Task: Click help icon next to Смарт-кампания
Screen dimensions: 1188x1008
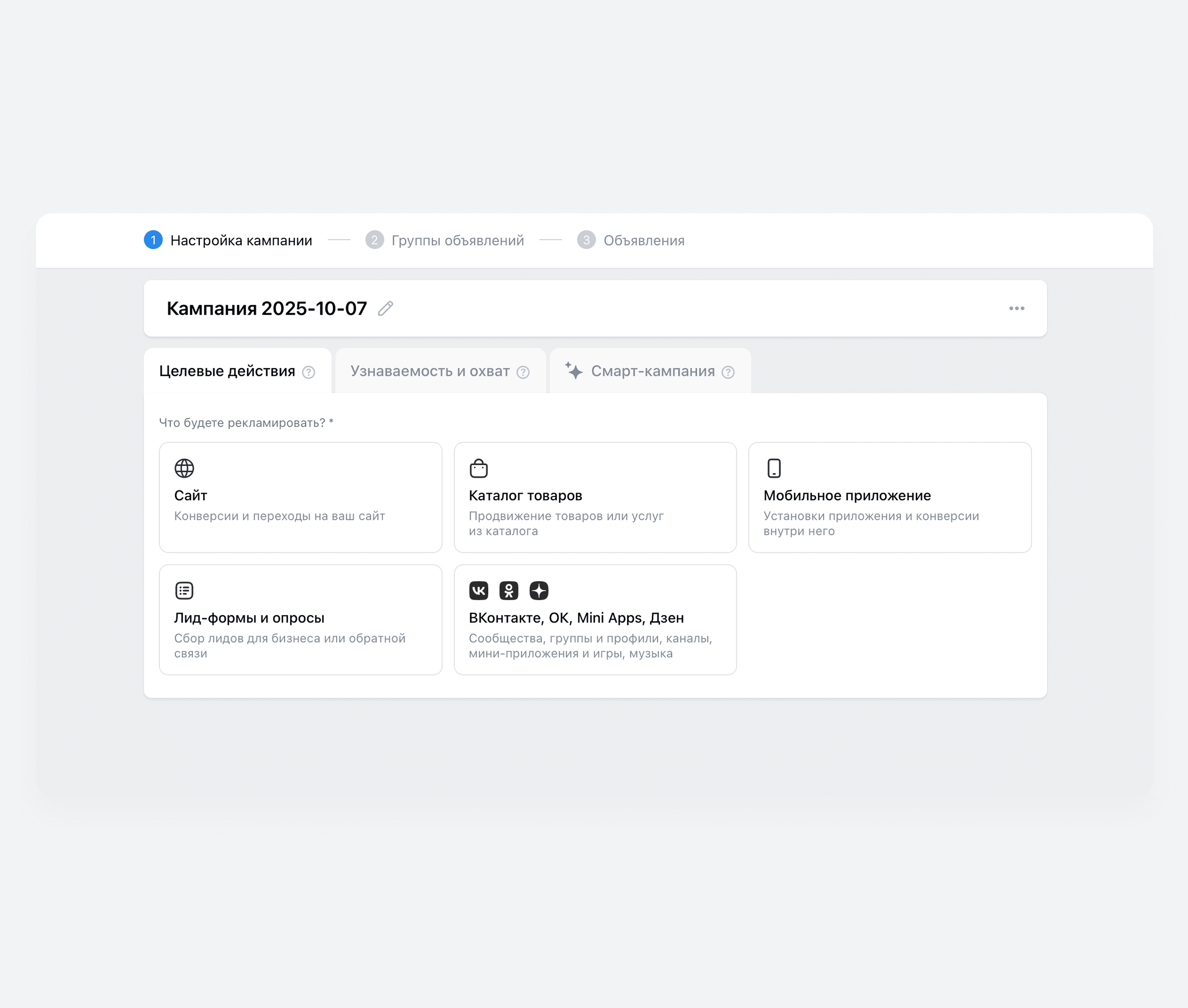Action: coord(728,372)
